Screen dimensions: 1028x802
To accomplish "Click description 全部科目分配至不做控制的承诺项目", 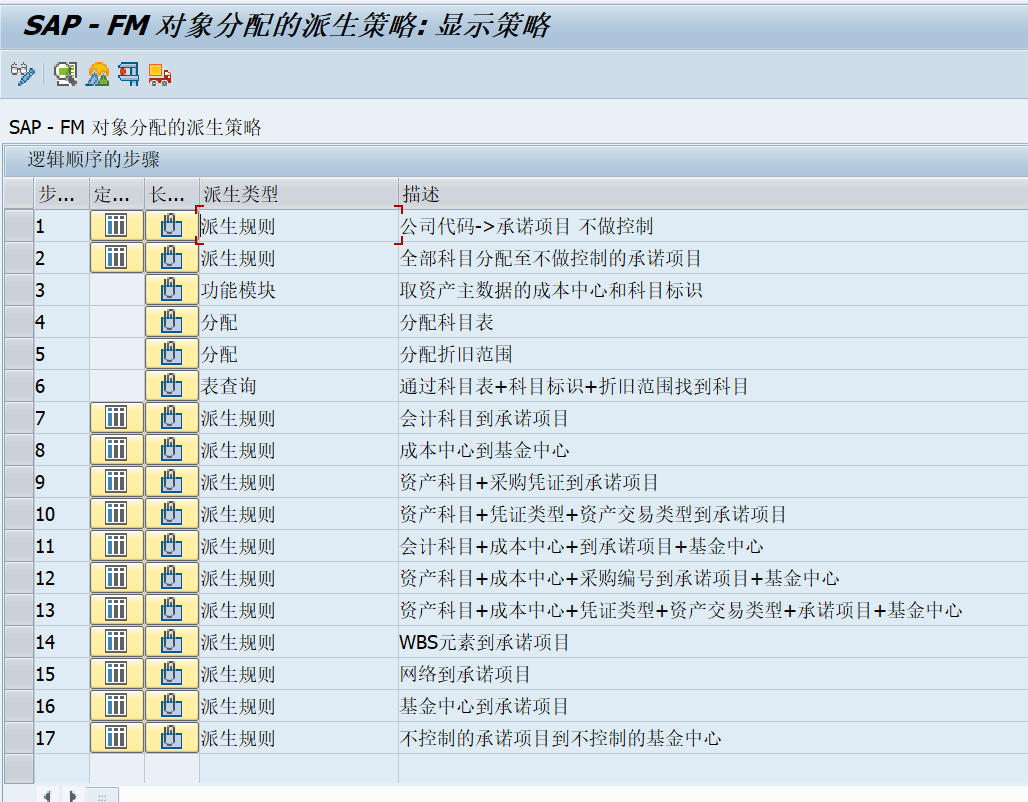I will 551,258.
